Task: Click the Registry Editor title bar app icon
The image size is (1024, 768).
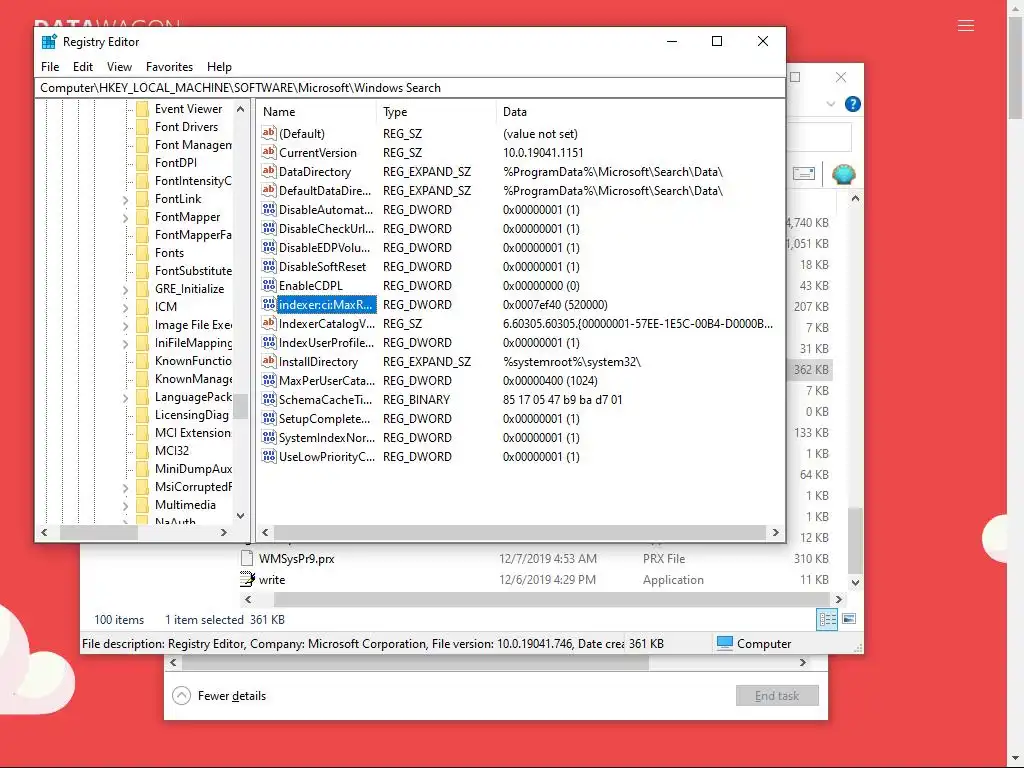Action: coord(49,42)
